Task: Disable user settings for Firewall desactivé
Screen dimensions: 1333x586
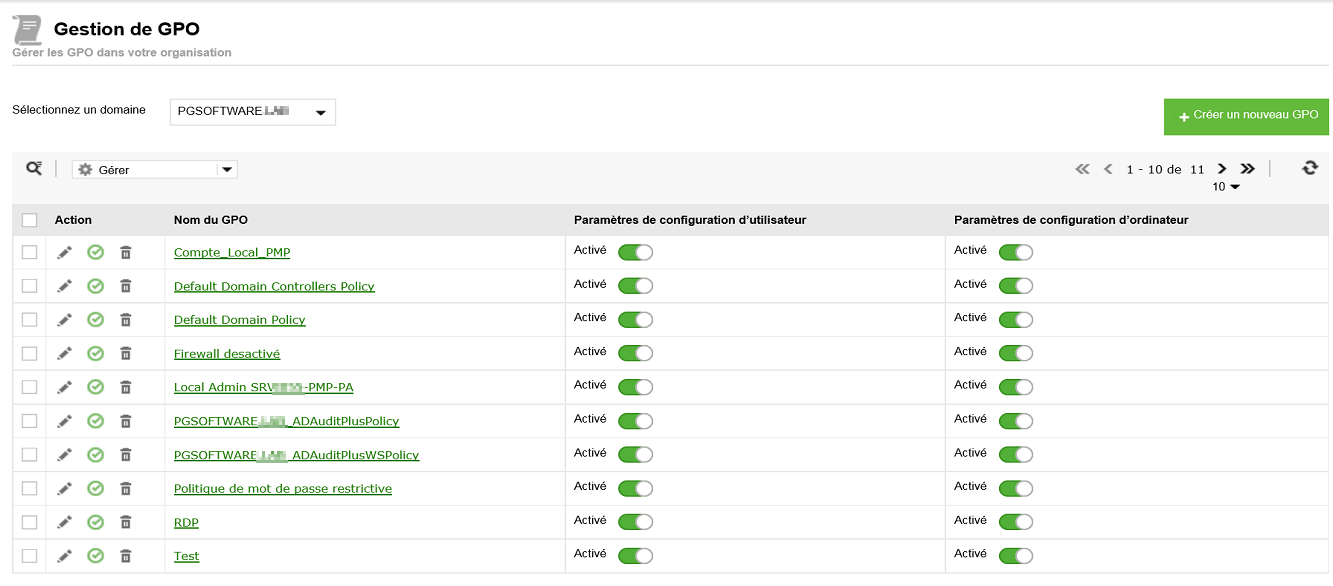Action: [635, 353]
